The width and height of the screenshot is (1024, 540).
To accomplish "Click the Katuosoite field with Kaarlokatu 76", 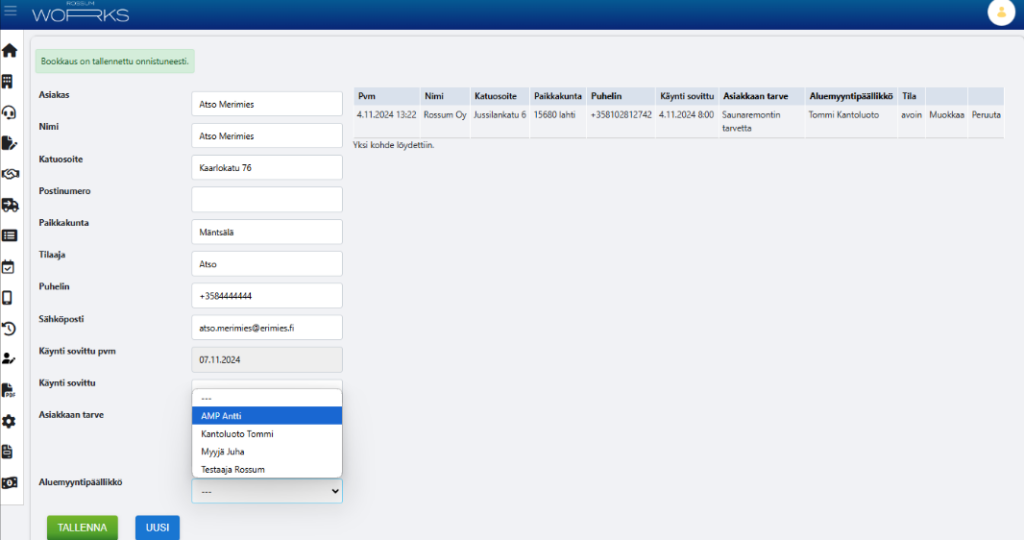I will point(266,168).
